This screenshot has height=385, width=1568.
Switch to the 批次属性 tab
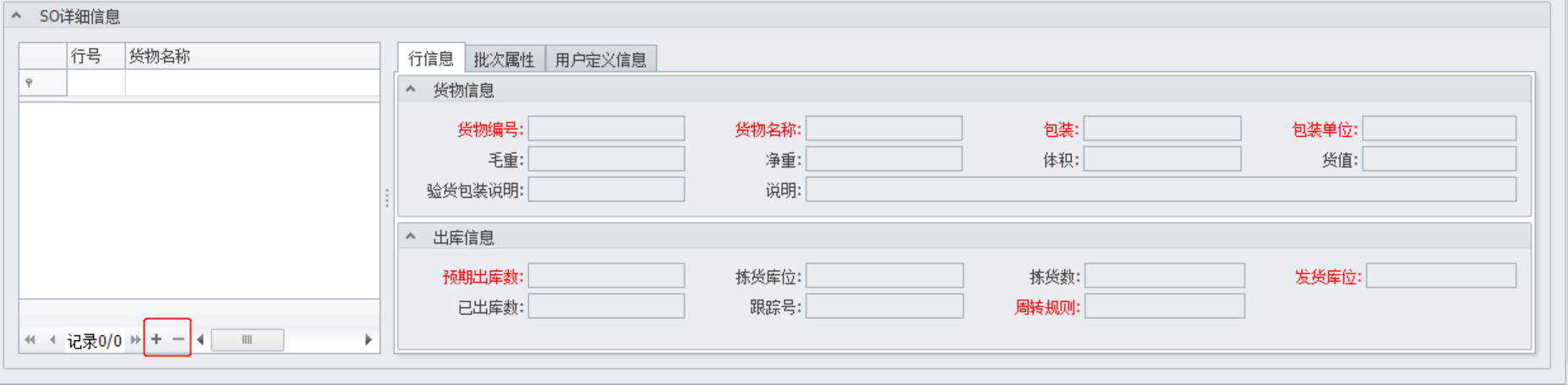point(505,59)
